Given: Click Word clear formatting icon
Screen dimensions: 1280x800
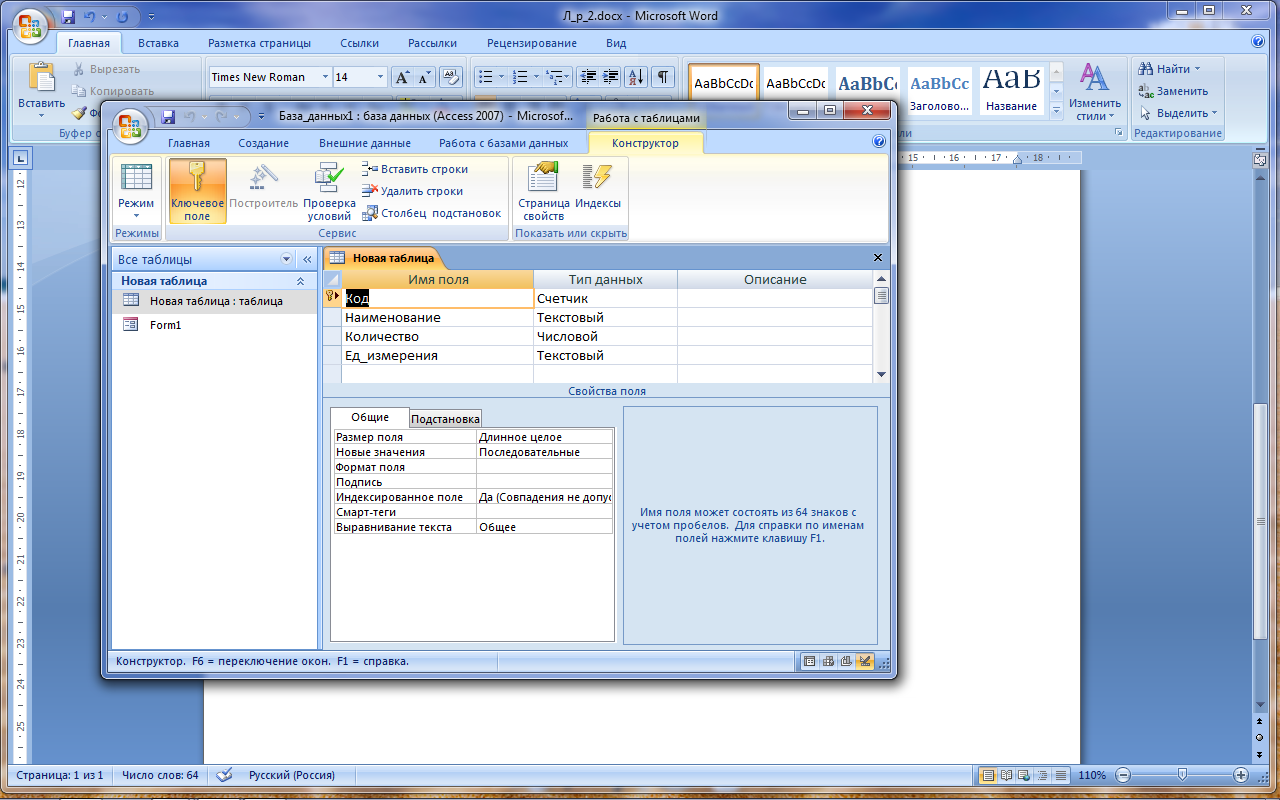Looking at the screenshot, I should pos(450,77).
